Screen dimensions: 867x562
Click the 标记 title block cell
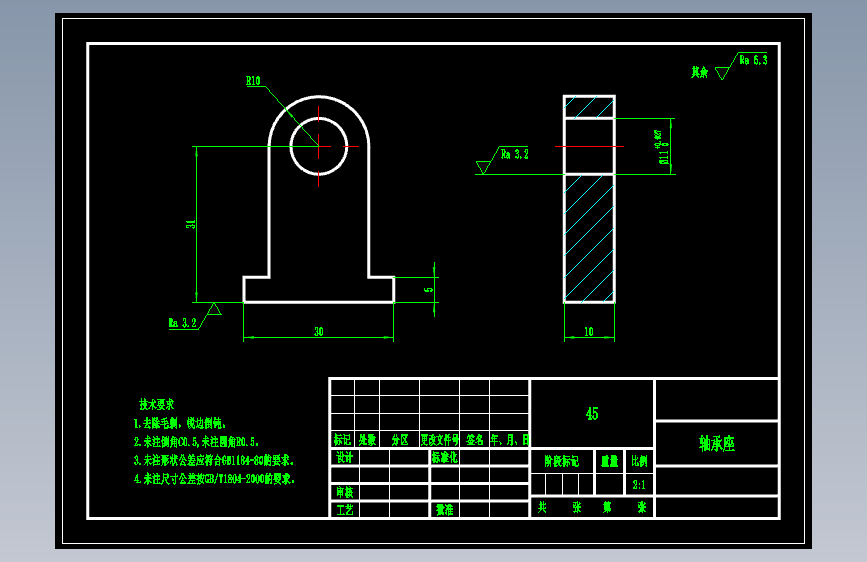click(342, 440)
